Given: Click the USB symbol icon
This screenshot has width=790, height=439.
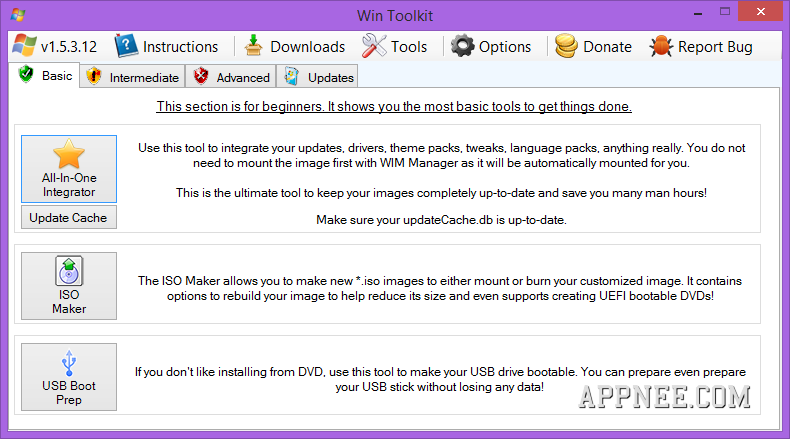Looking at the screenshot, I should pyautogui.click(x=69, y=363).
